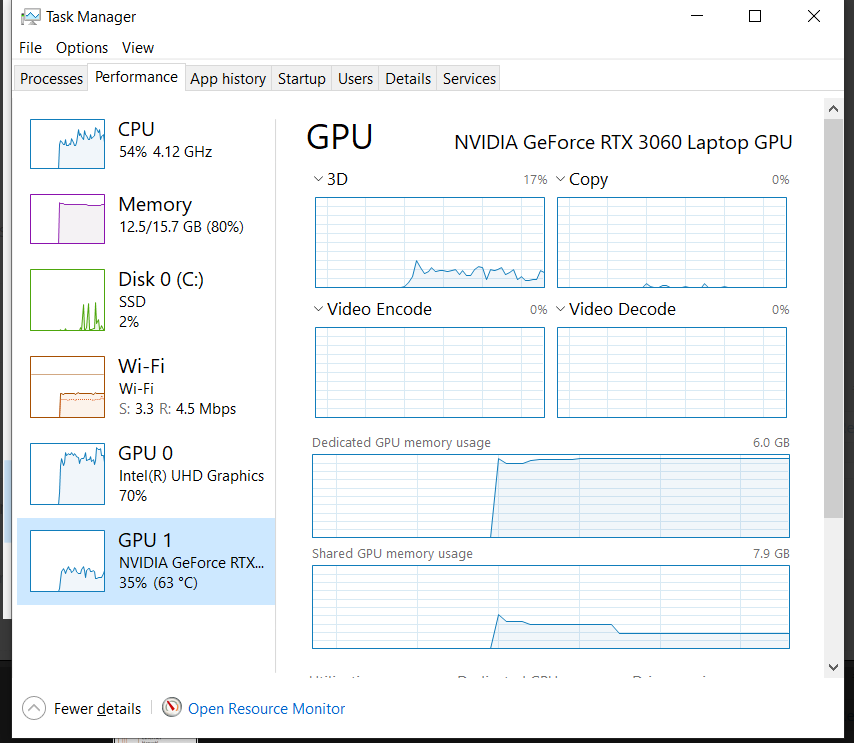Click the '6.0 GB' dedicated memory value
854x743 pixels.
point(771,442)
